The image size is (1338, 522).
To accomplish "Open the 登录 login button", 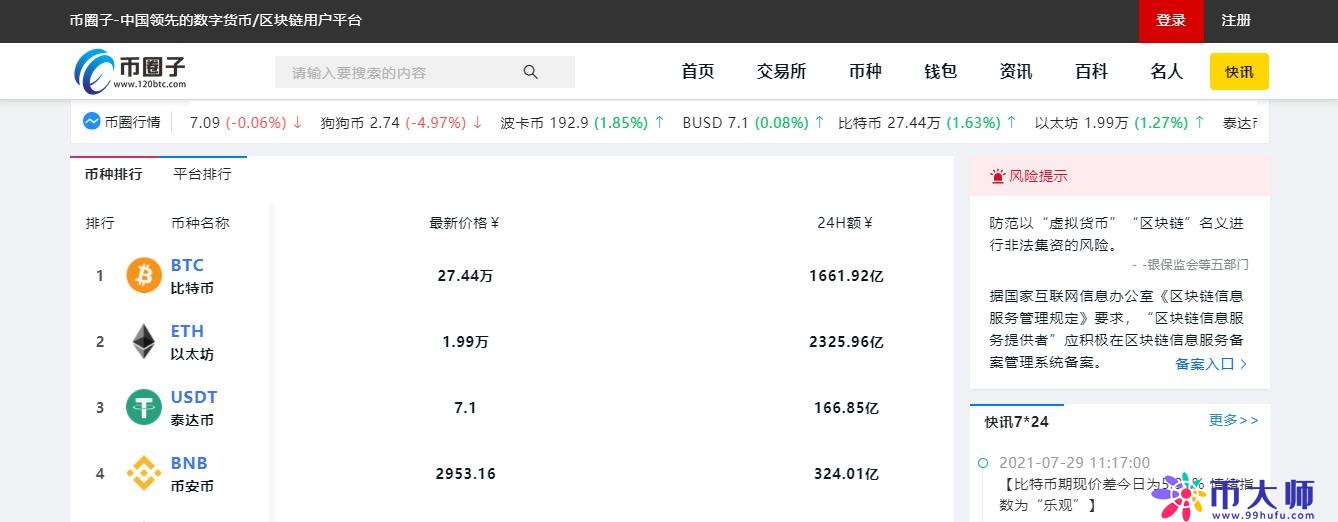I will (x=1171, y=21).
